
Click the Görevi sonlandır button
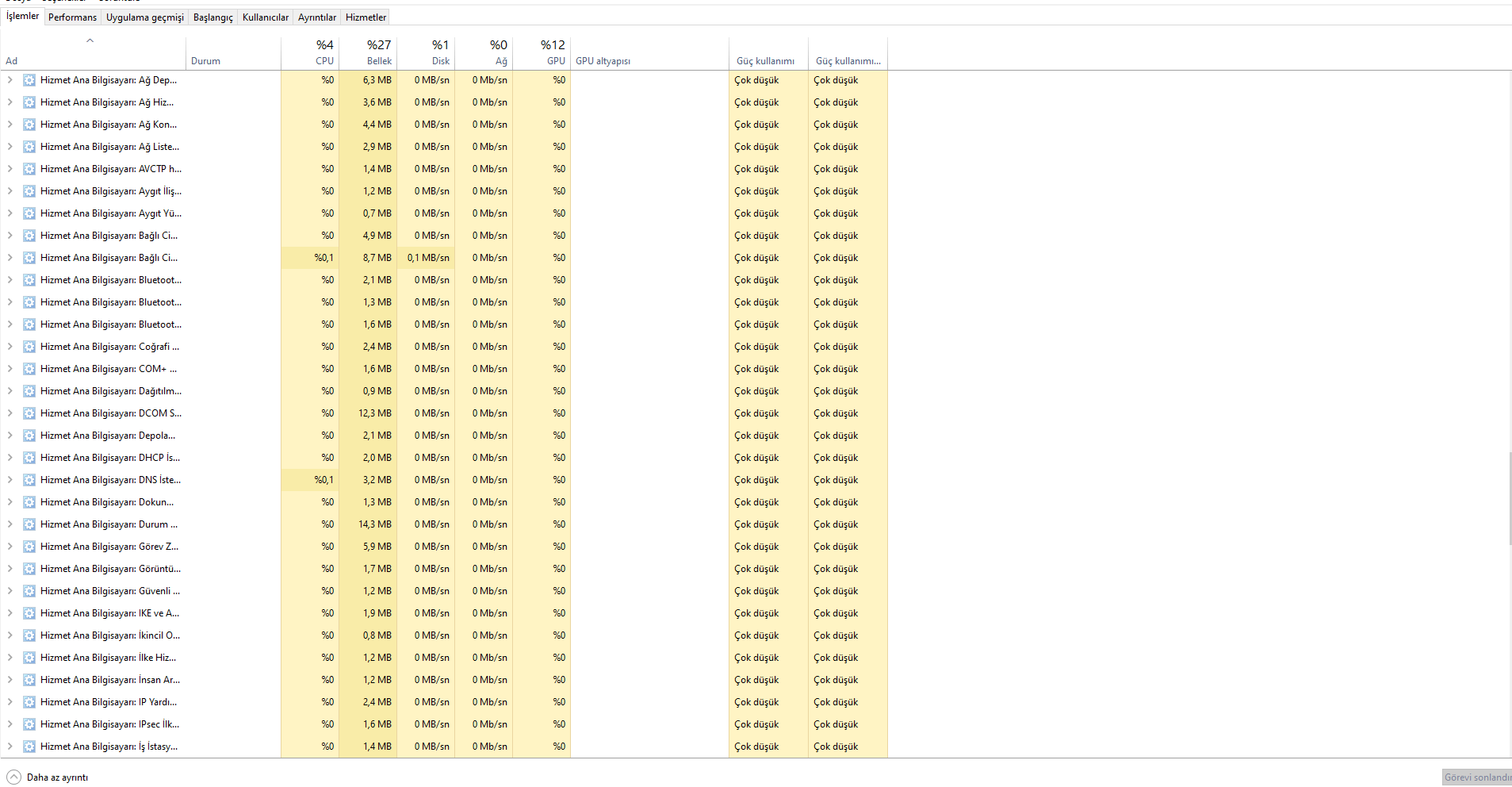(1476, 777)
